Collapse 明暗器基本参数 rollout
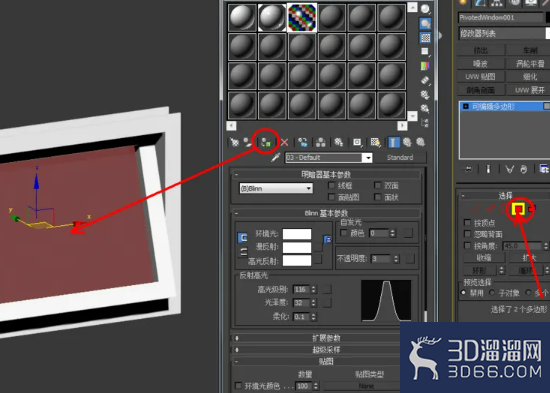Image resolution: width=550 pixels, height=393 pixels. coord(326,174)
